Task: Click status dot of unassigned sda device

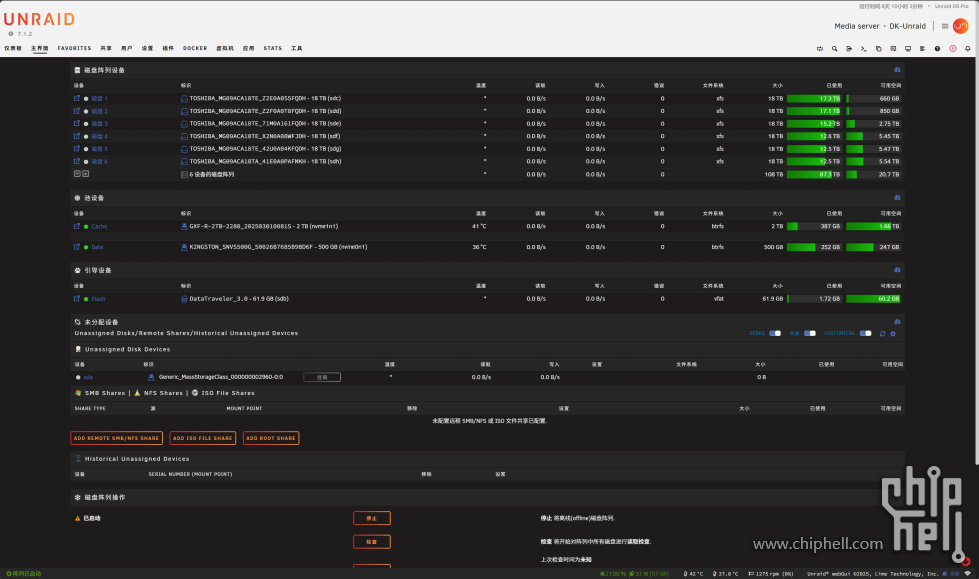Action: (78, 377)
